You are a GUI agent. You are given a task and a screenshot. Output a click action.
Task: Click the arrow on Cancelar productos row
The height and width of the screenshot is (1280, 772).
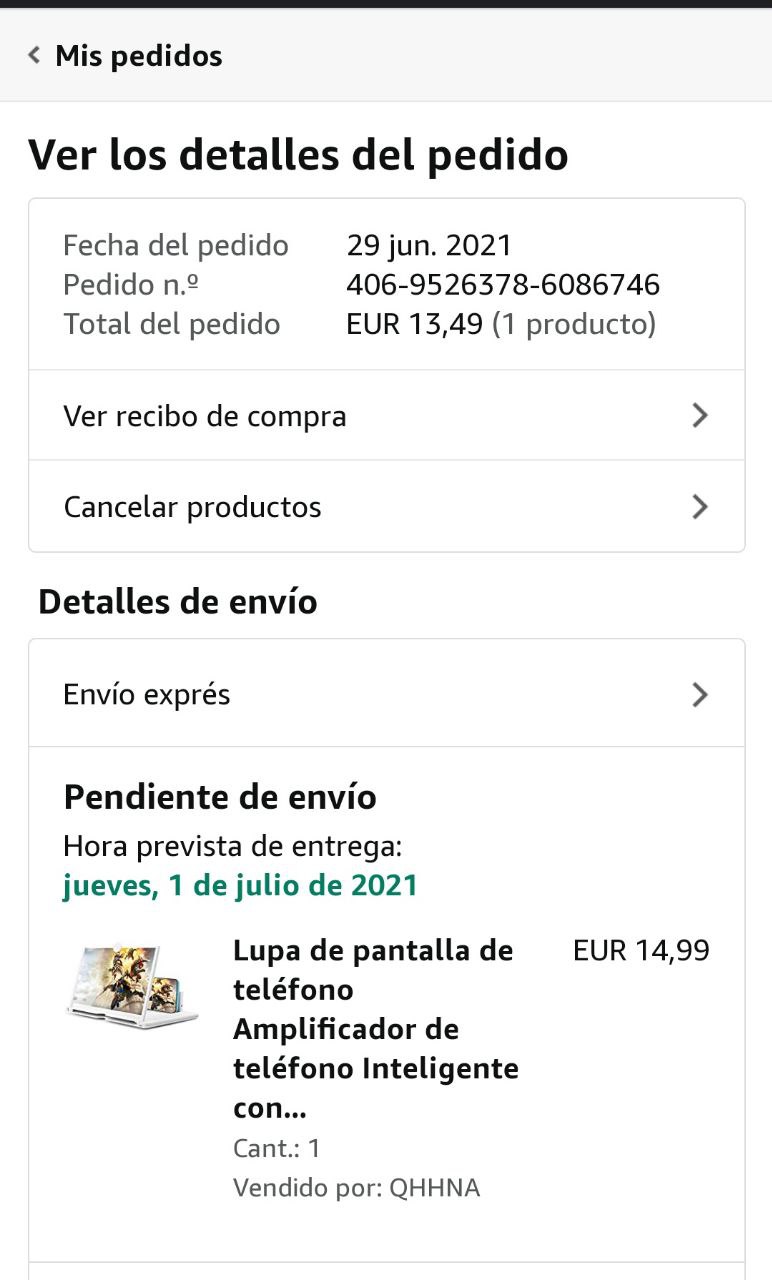point(700,507)
